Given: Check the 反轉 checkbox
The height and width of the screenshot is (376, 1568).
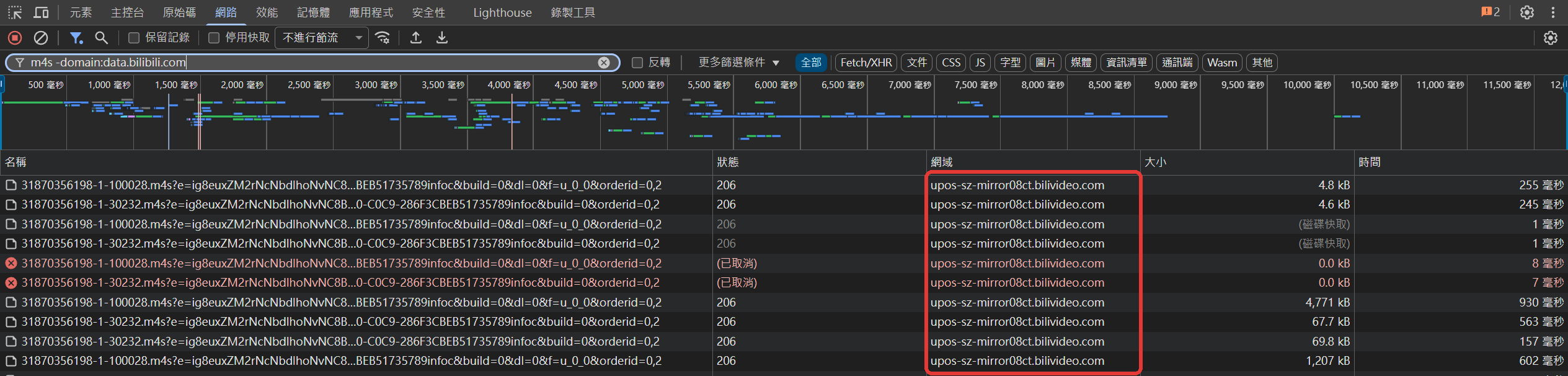Looking at the screenshot, I should tap(637, 63).
